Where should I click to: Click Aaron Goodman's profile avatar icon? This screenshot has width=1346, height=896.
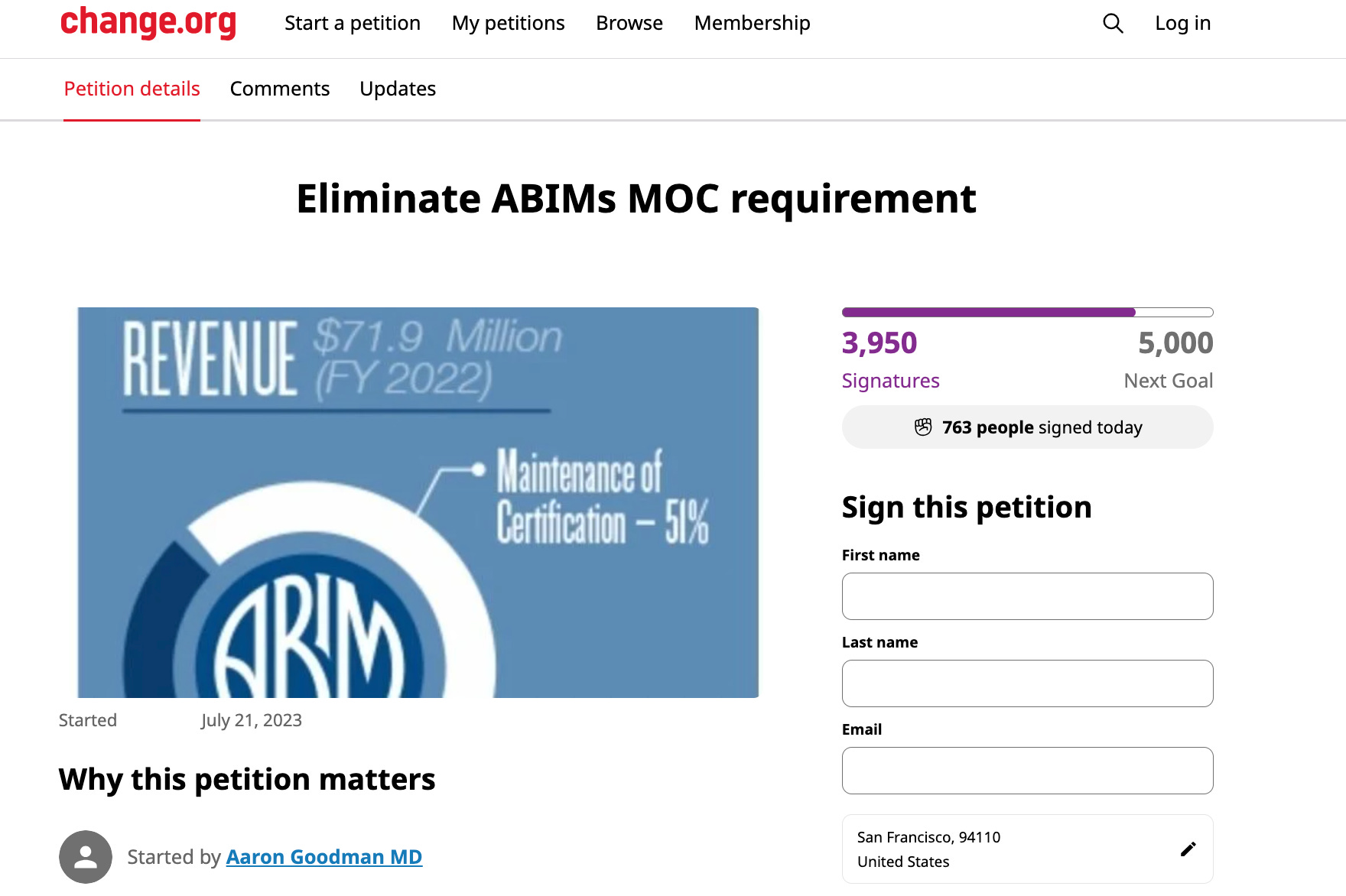(x=86, y=857)
